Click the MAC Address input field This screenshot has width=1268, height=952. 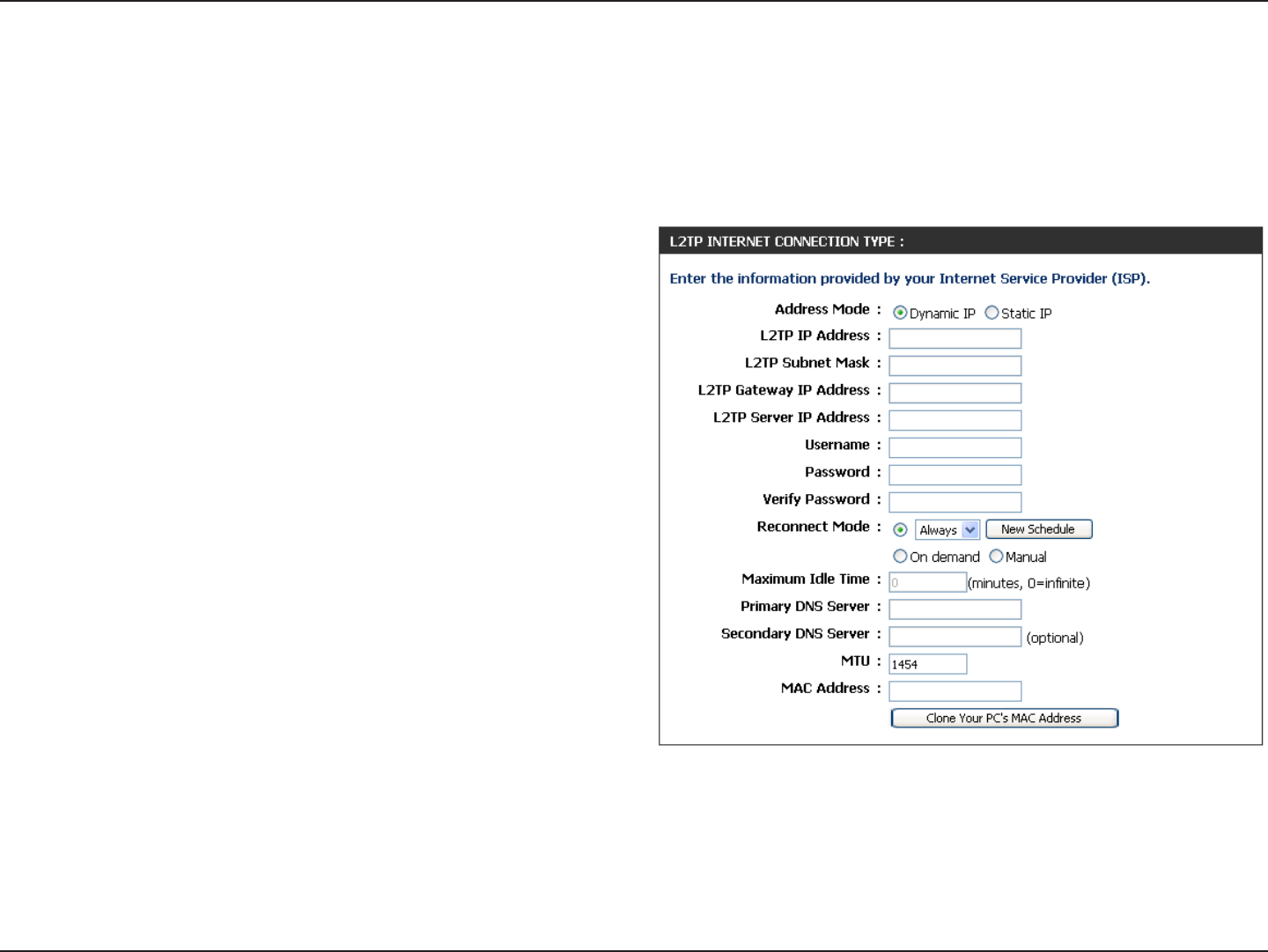tap(955, 692)
